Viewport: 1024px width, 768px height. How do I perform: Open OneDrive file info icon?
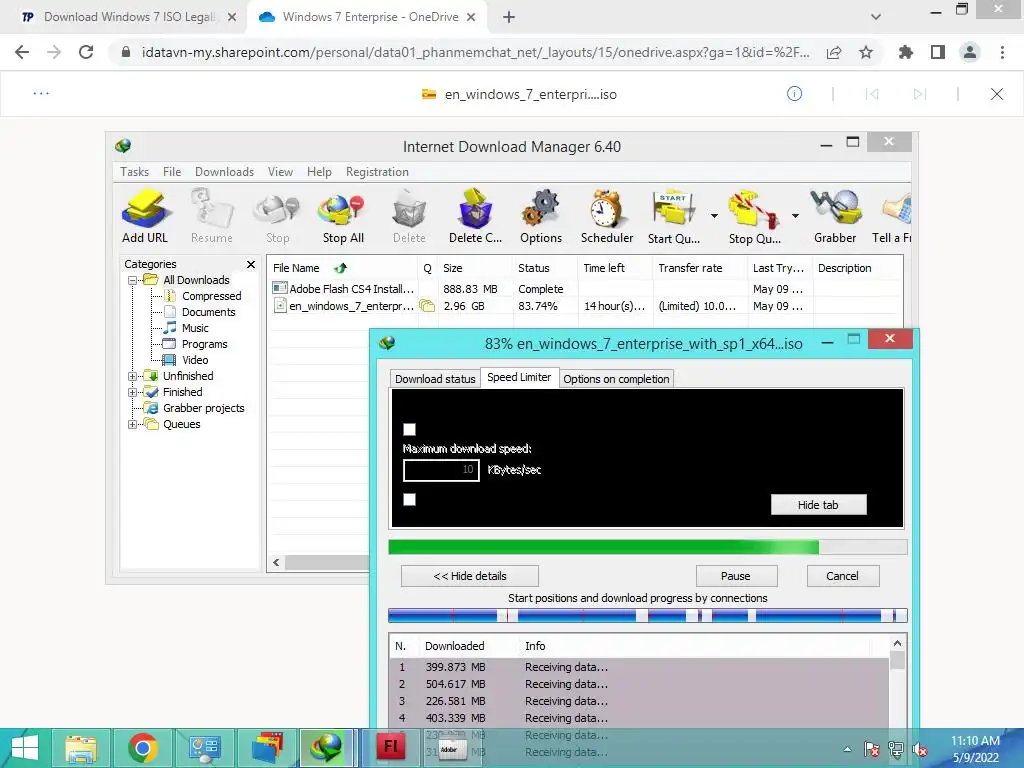click(794, 94)
